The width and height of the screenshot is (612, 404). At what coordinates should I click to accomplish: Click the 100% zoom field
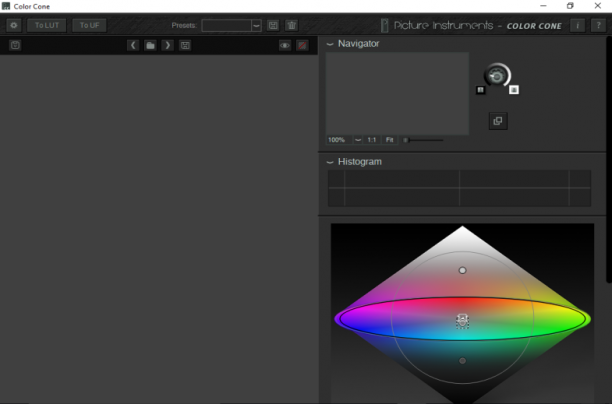tap(339, 140)
